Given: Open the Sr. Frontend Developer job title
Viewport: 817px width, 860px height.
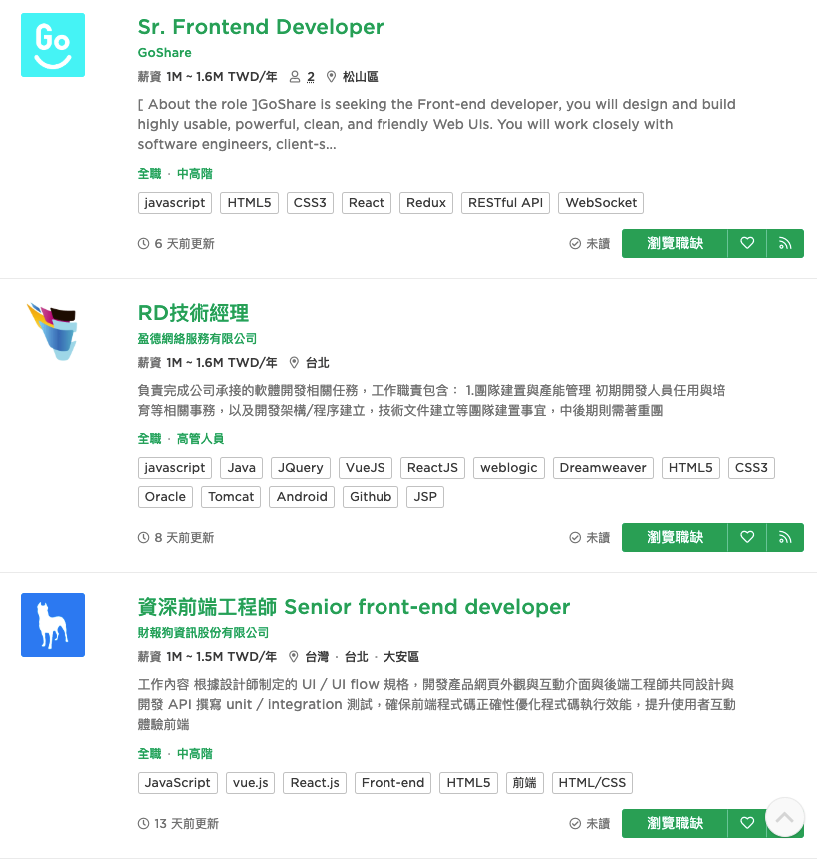Looking at the screenshot, I should (260, 27).
